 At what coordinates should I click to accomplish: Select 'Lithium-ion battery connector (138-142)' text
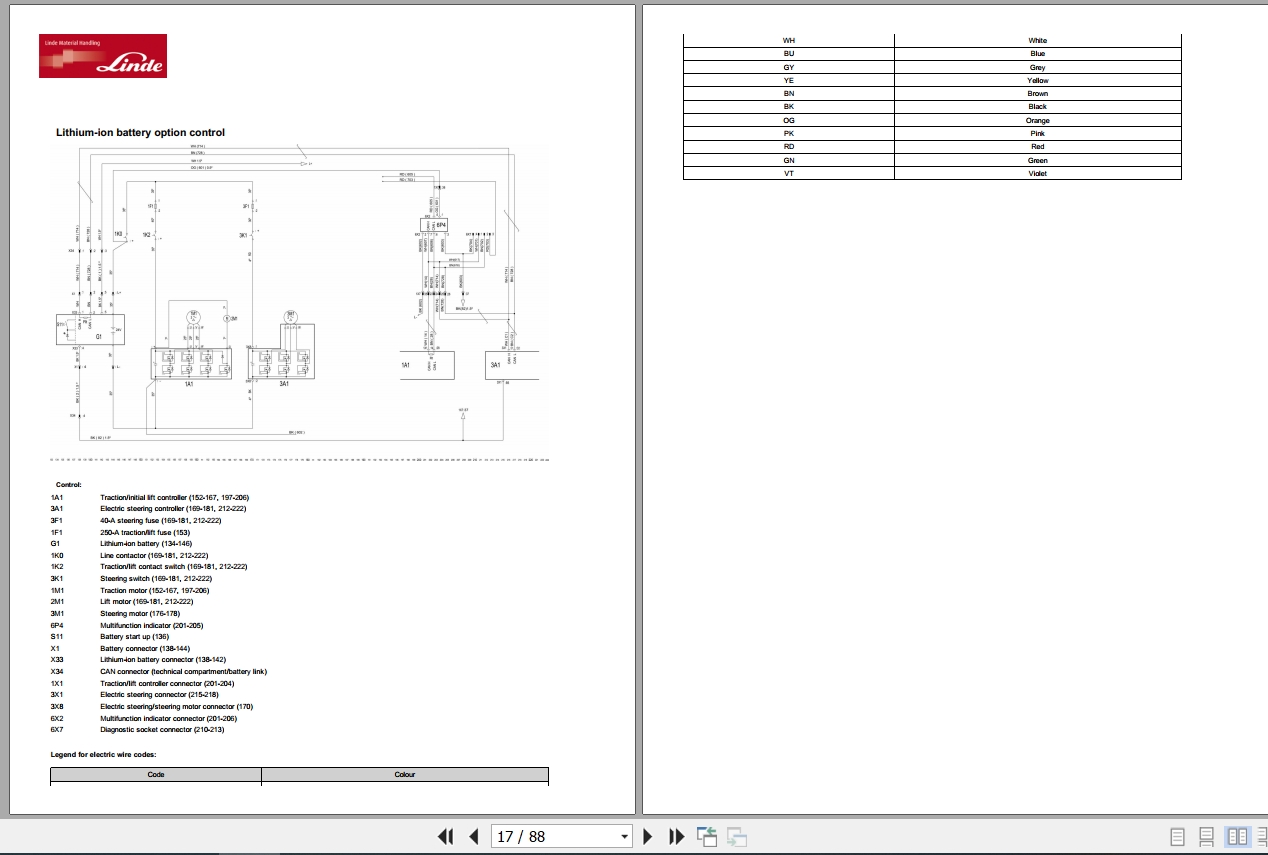click(163, 660)
